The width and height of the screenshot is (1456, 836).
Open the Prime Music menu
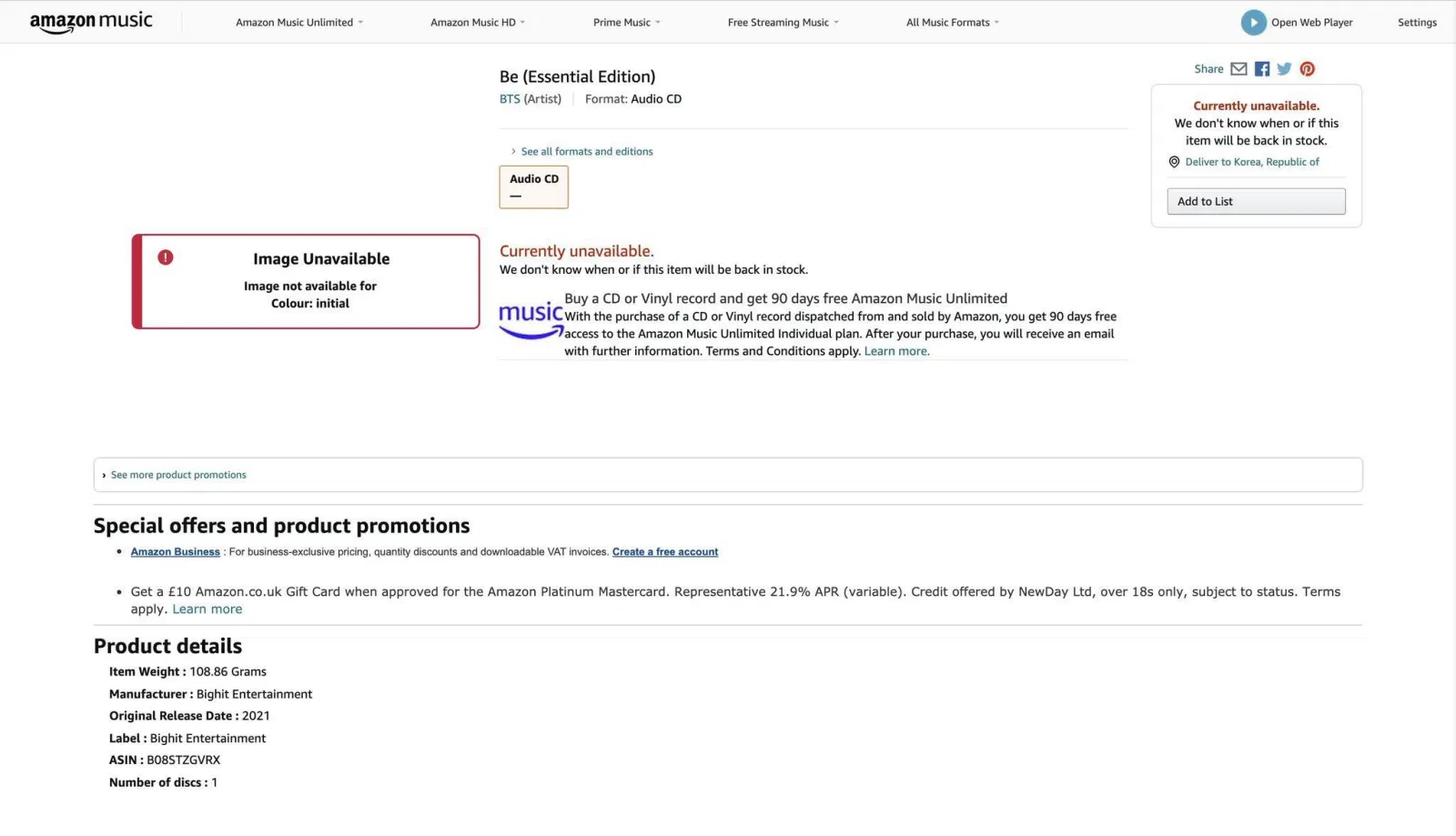coord(625,22)
